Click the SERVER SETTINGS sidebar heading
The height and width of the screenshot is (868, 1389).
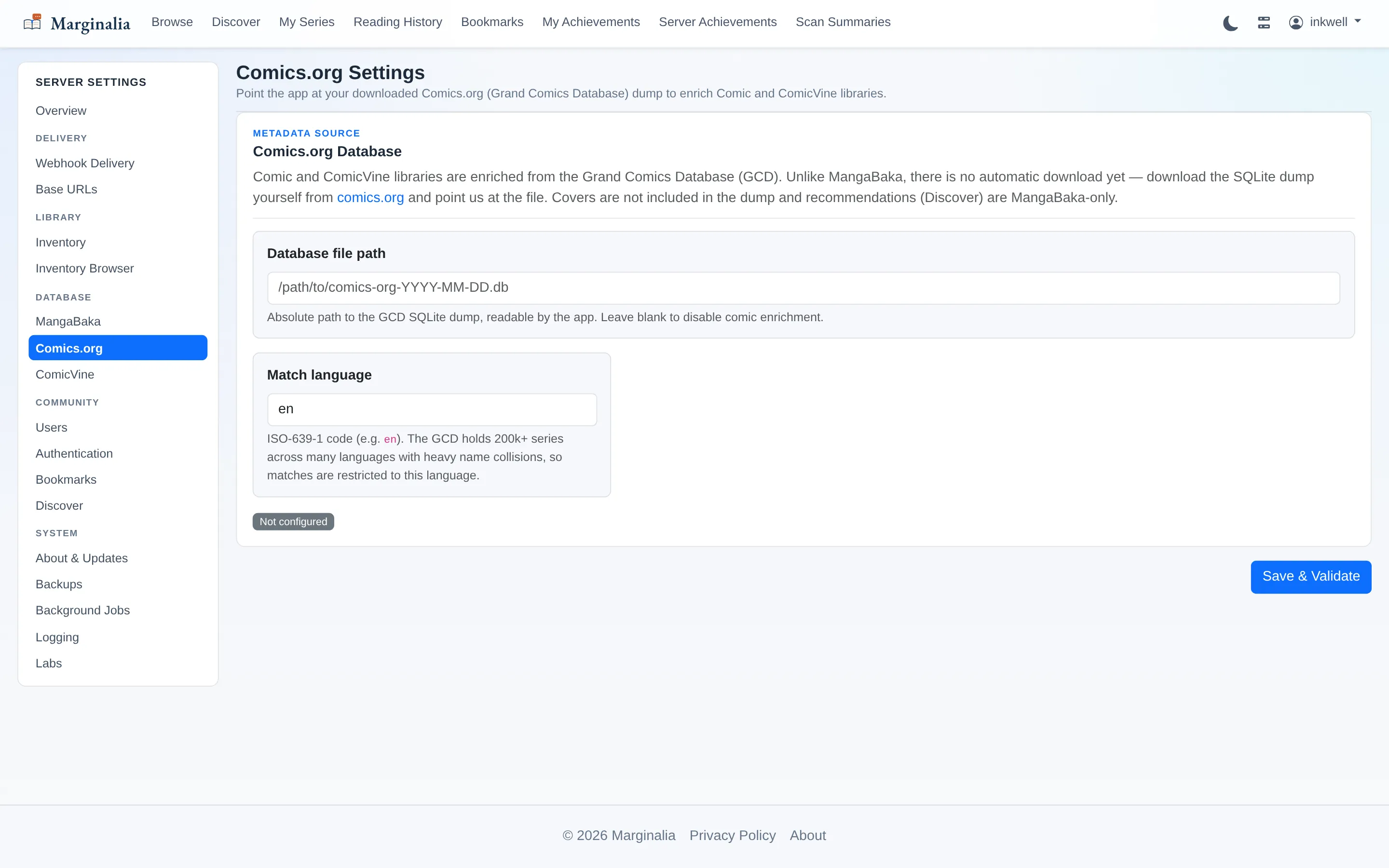click(91, 82)
